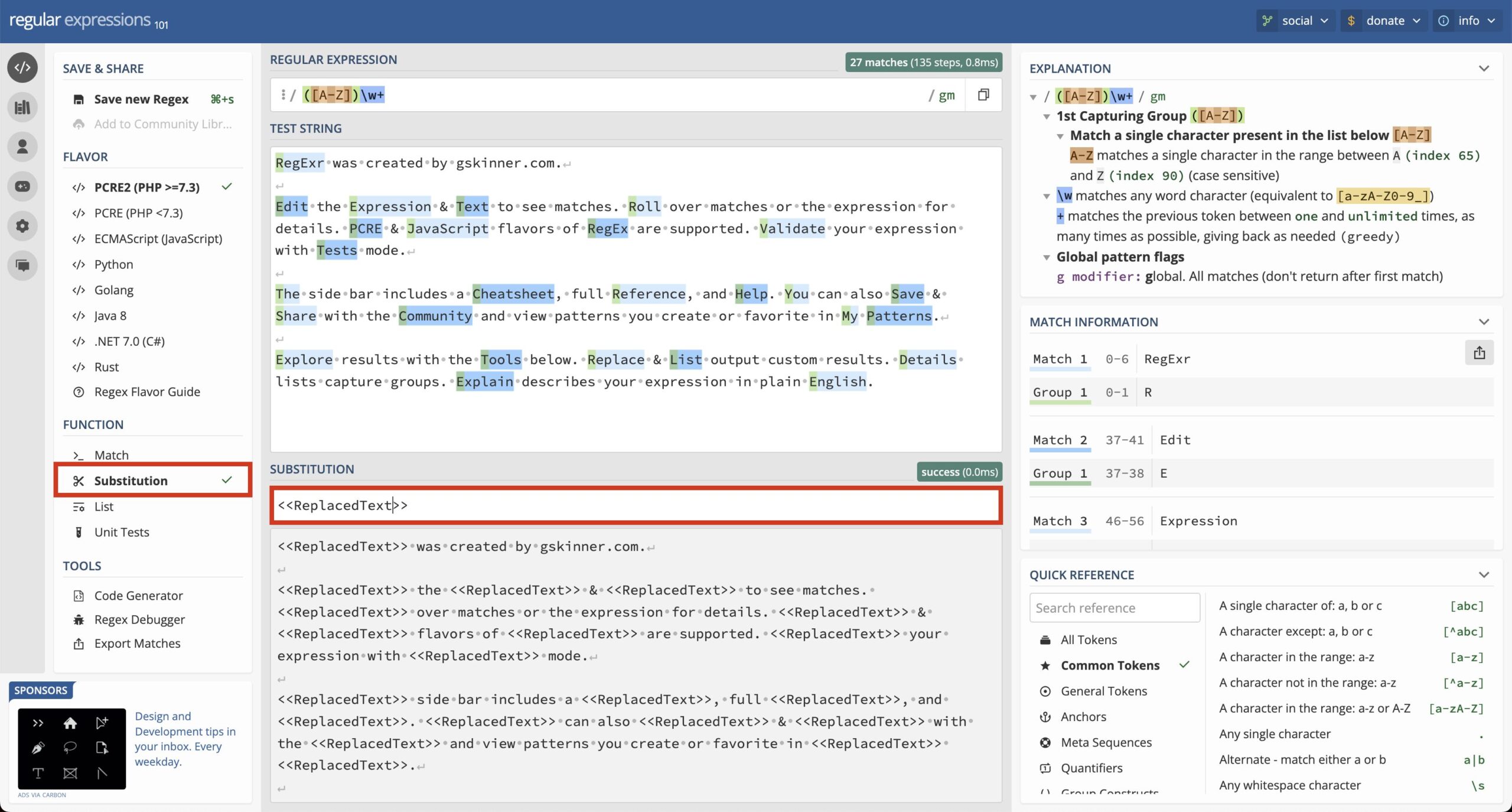
Task: Open the regex editor sidebar icon
Action: point(22,67)
